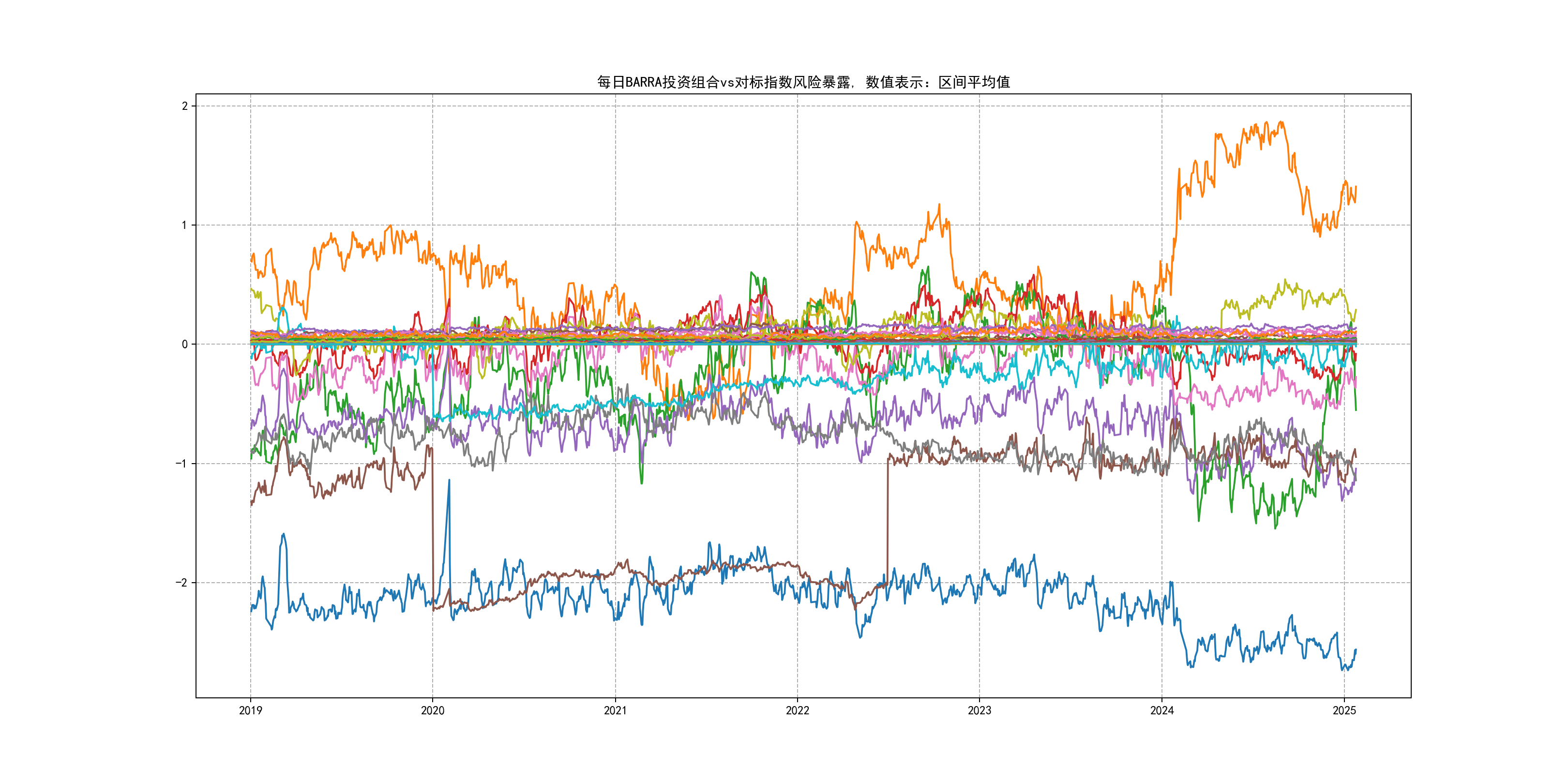Click the 2024 x-axis tick label
Image resolution: width=1568 pixels, height=784 pixels.
click(1161, 710)
